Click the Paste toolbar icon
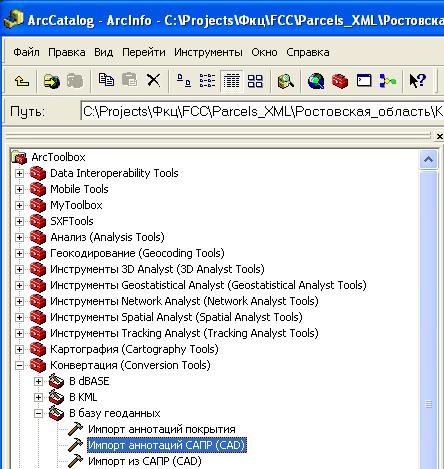This screenshot has height=469, width=444. (130, 80)
